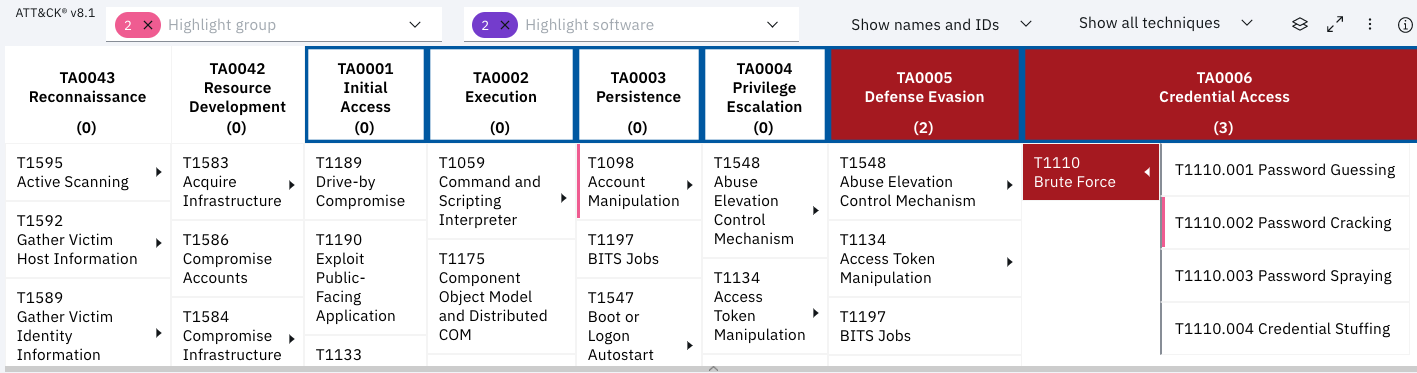The width and height of the screenshot is (1417, 373).
Task: Expand the matrix to fullscreen view
Action: [x=1334, y=25]
